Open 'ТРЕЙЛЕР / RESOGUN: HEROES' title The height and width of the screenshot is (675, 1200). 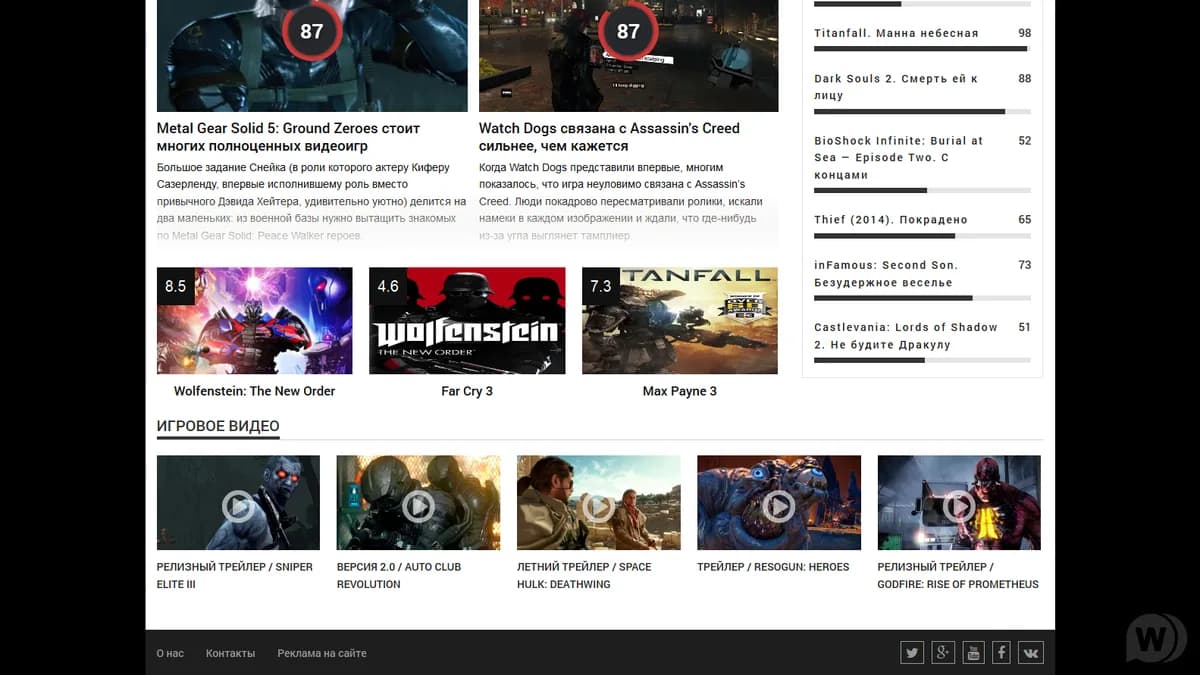click(773, 567)
